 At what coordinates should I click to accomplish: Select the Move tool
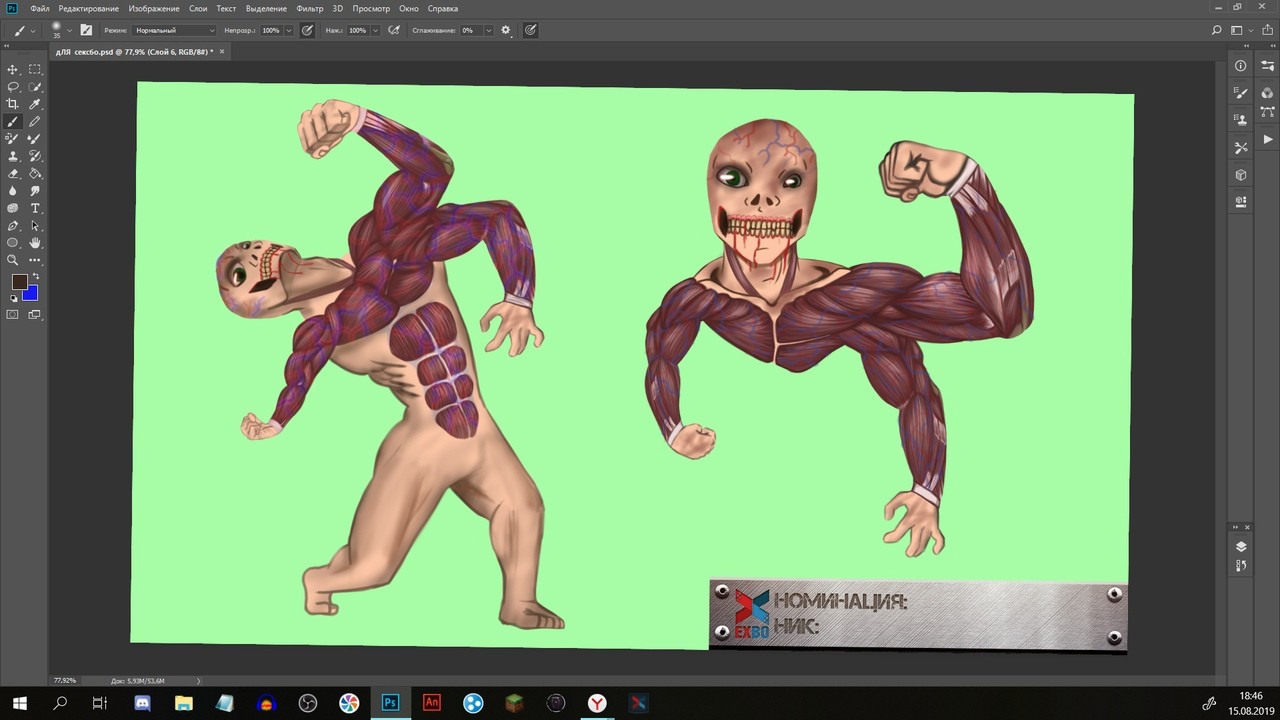pyautogui.click(x=13, y=70)
